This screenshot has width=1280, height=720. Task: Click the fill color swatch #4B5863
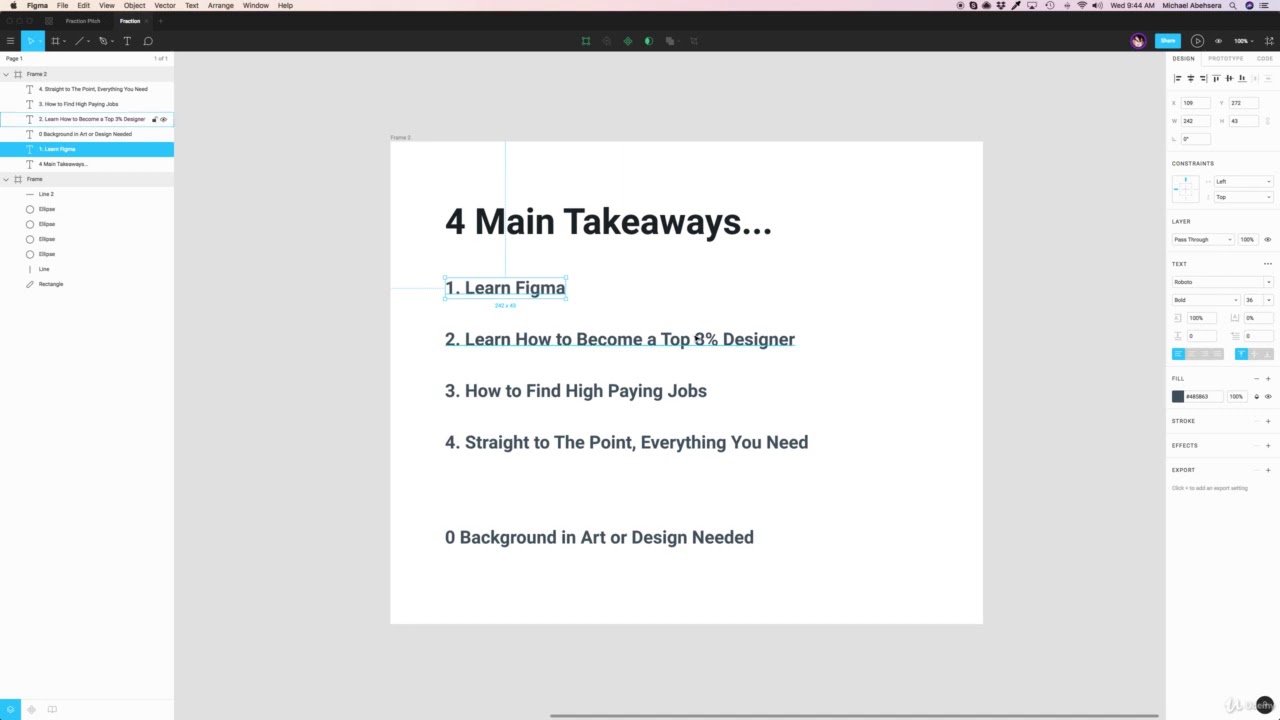(x=1178, y=397)
